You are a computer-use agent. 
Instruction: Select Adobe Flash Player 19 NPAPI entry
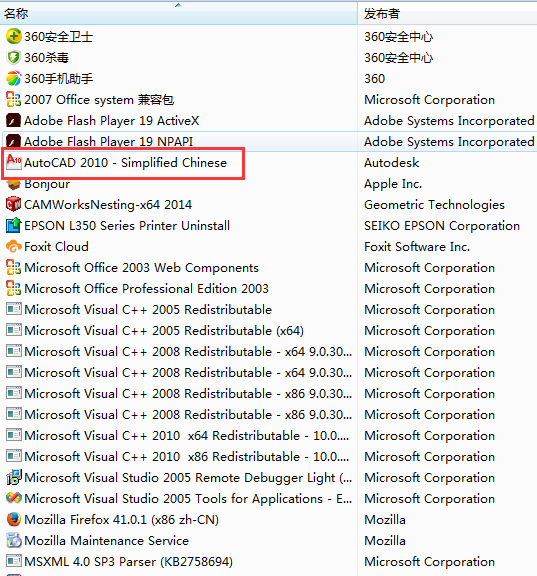108,141
